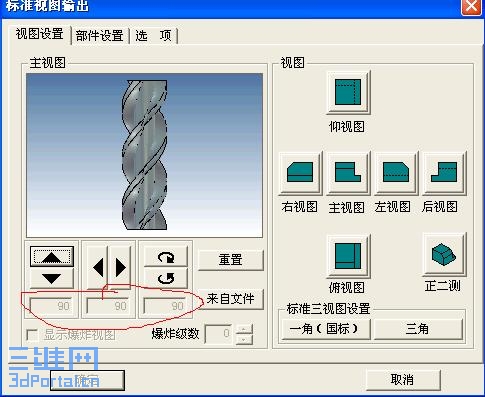
Task: Close the 标准视图输出 dialog
Action: tap(471, 6)
